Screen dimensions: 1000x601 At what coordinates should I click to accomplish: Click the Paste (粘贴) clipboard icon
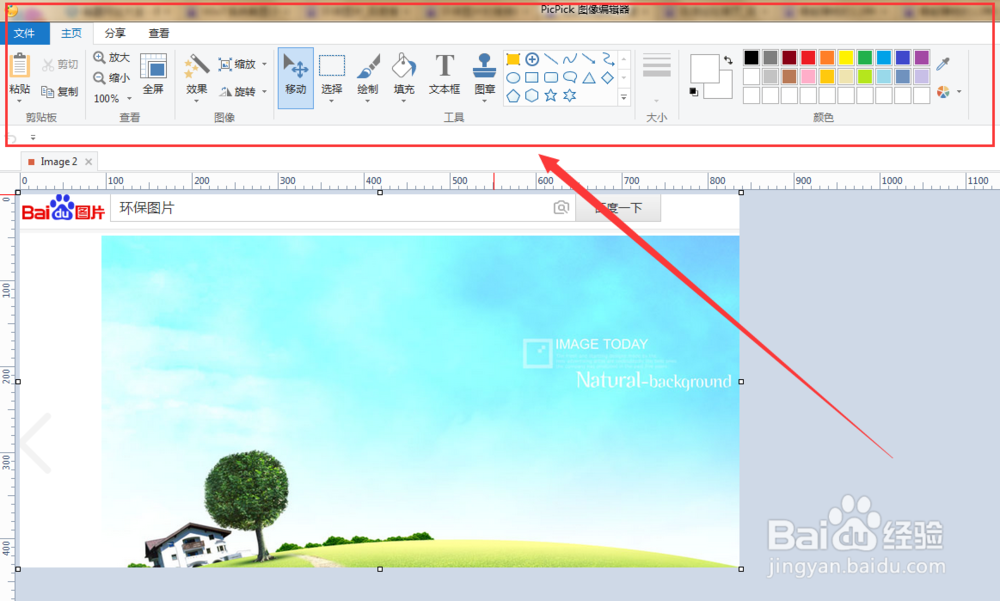click(x=20, y=65)
